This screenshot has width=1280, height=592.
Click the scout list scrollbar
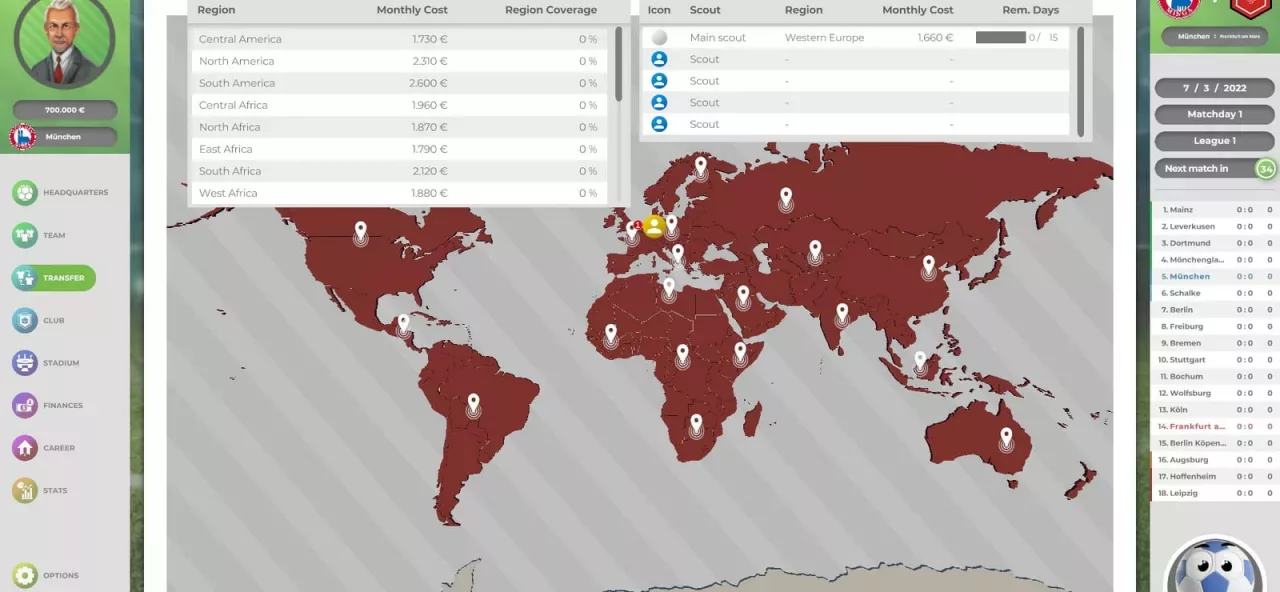tap(1080, 80)
